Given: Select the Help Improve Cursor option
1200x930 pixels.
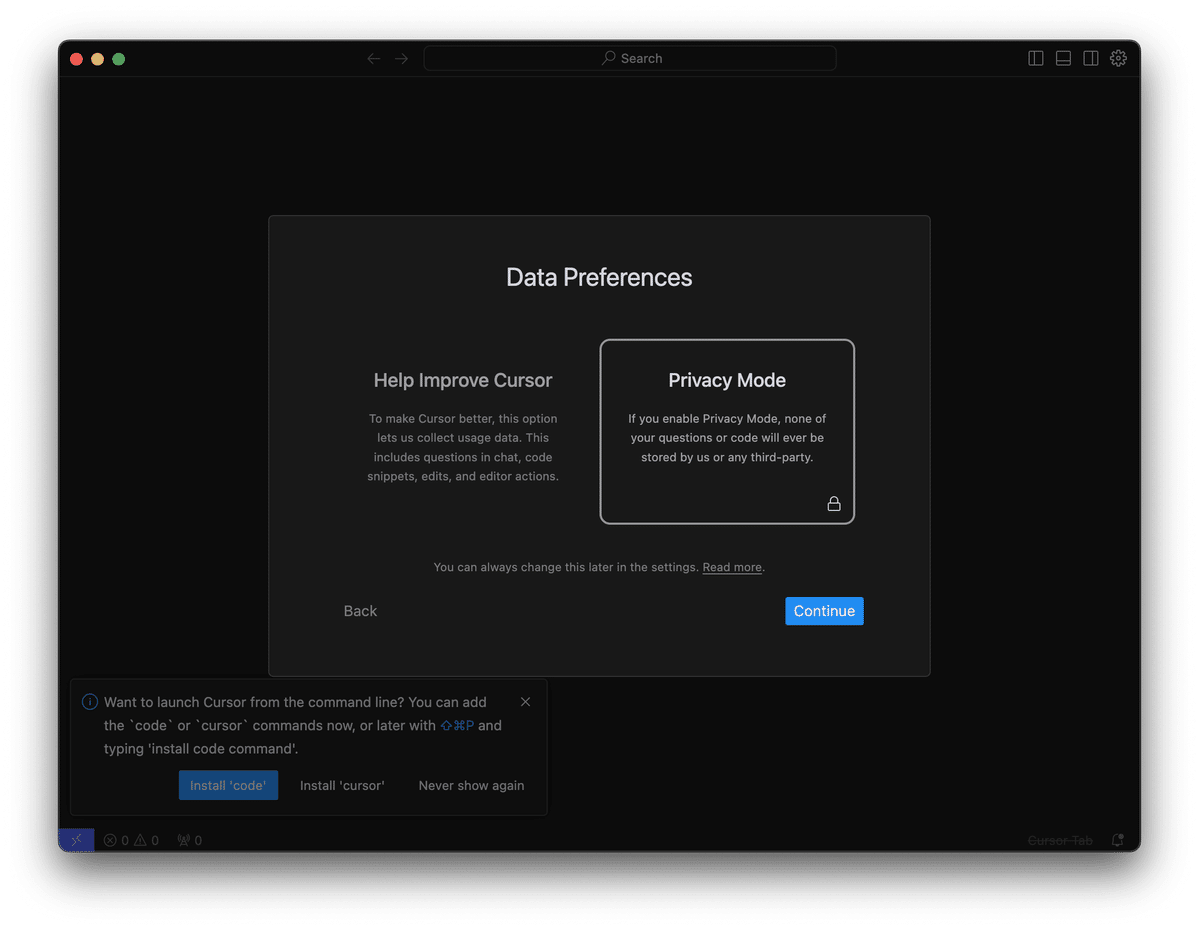Looking at the screenshot, I should [x=463, y=431].
